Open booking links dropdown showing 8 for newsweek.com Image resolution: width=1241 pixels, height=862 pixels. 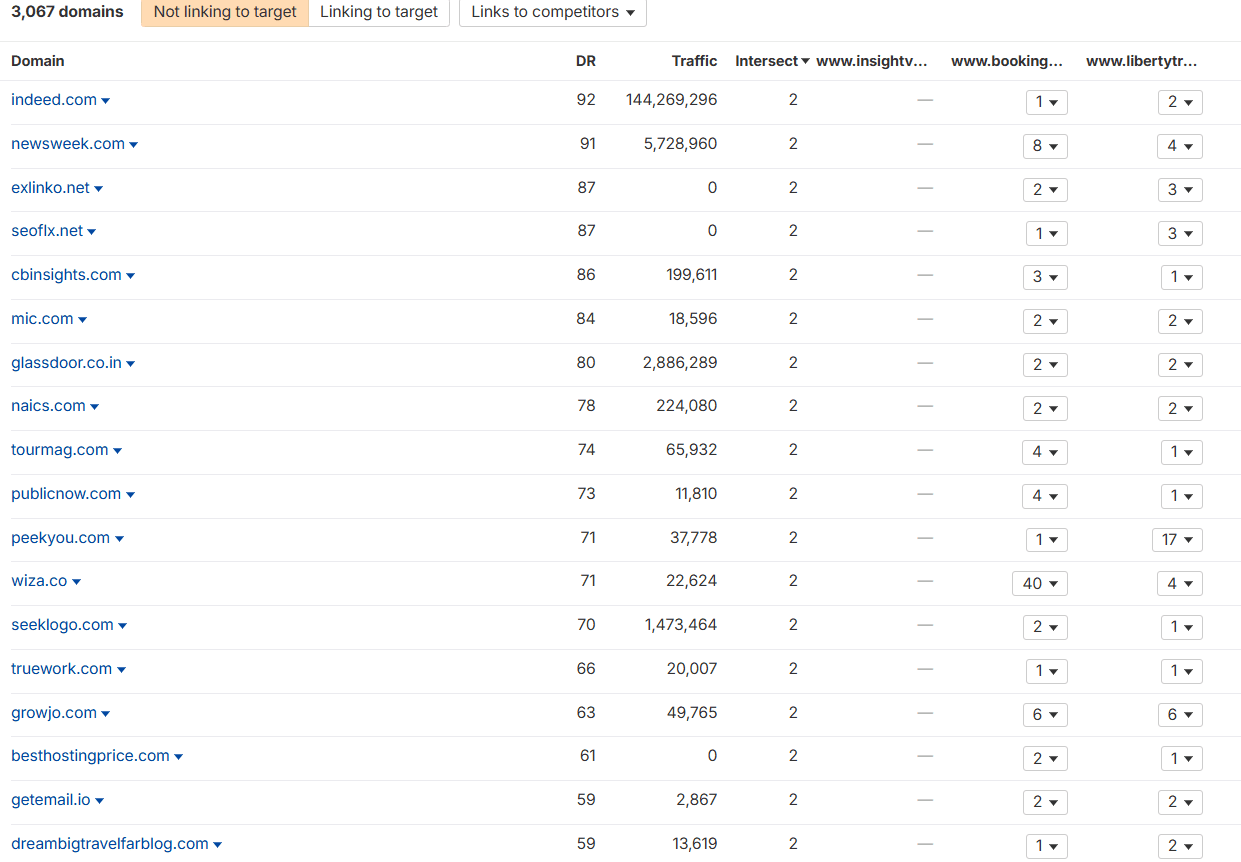click(x=1045, y=146)
